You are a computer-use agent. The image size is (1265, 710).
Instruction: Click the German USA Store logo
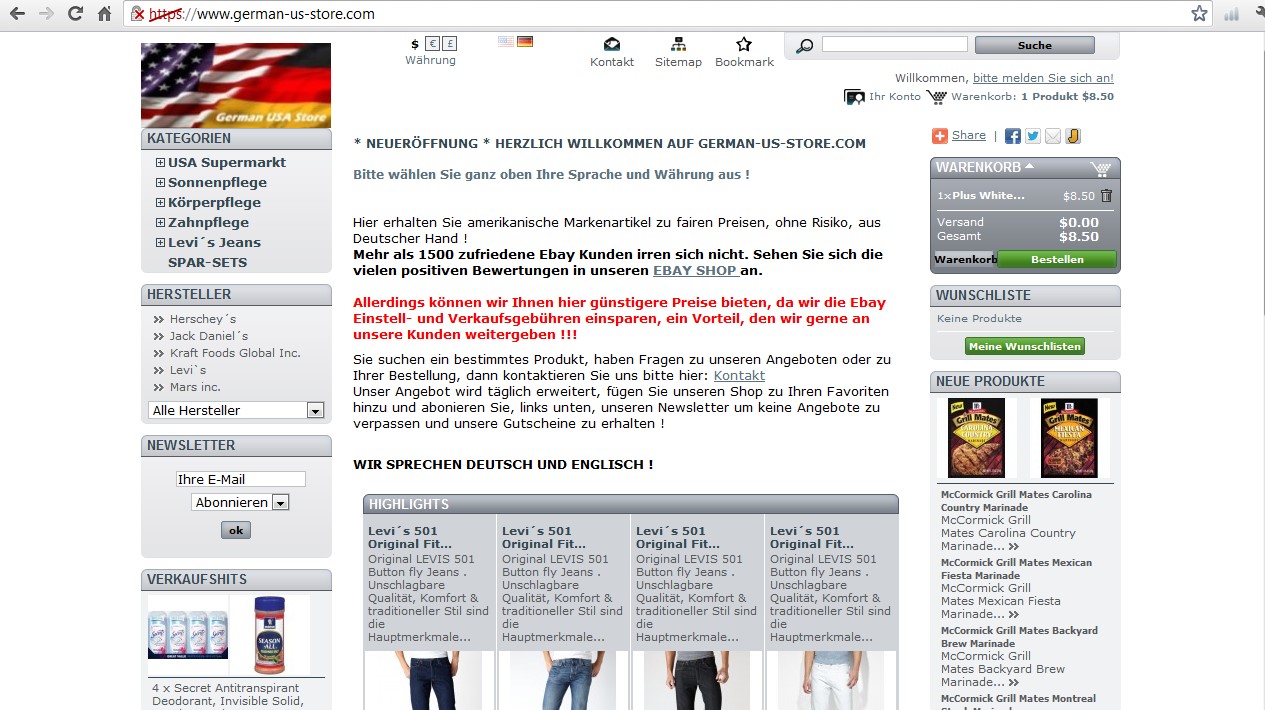pyautogui.click(x=236, y=85)
